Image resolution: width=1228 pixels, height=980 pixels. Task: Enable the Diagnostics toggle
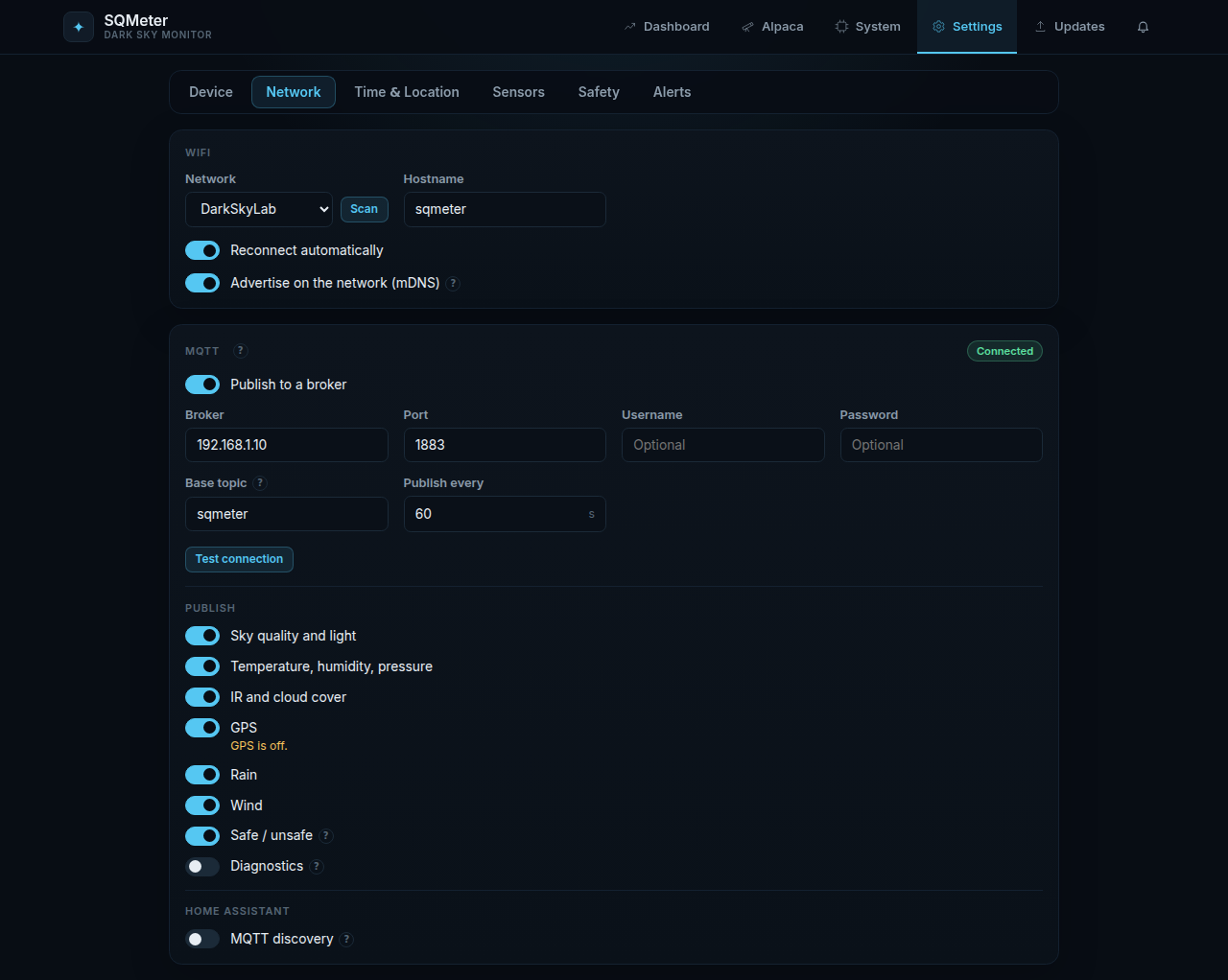pos(202,867)
